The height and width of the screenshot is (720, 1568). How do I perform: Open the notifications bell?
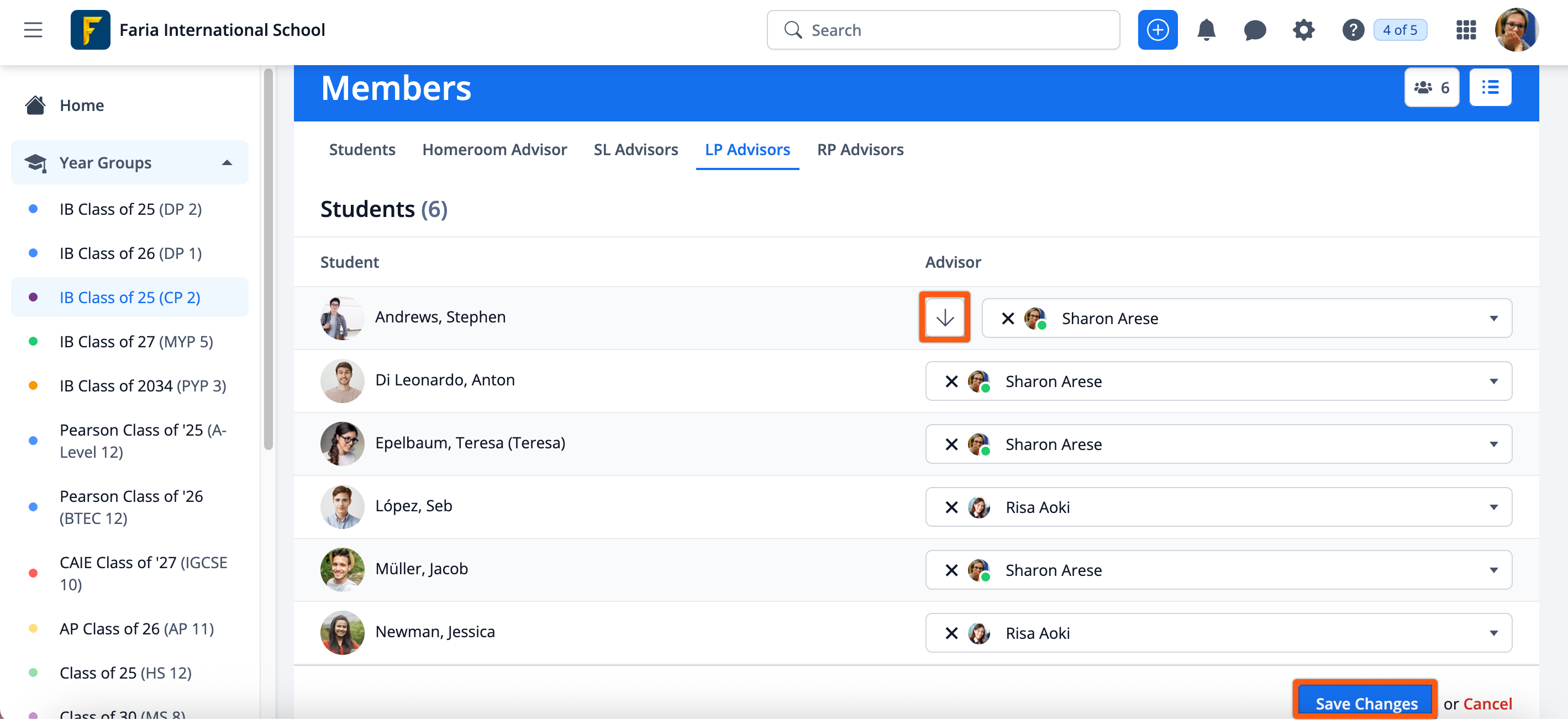(x=1206, y=30)
